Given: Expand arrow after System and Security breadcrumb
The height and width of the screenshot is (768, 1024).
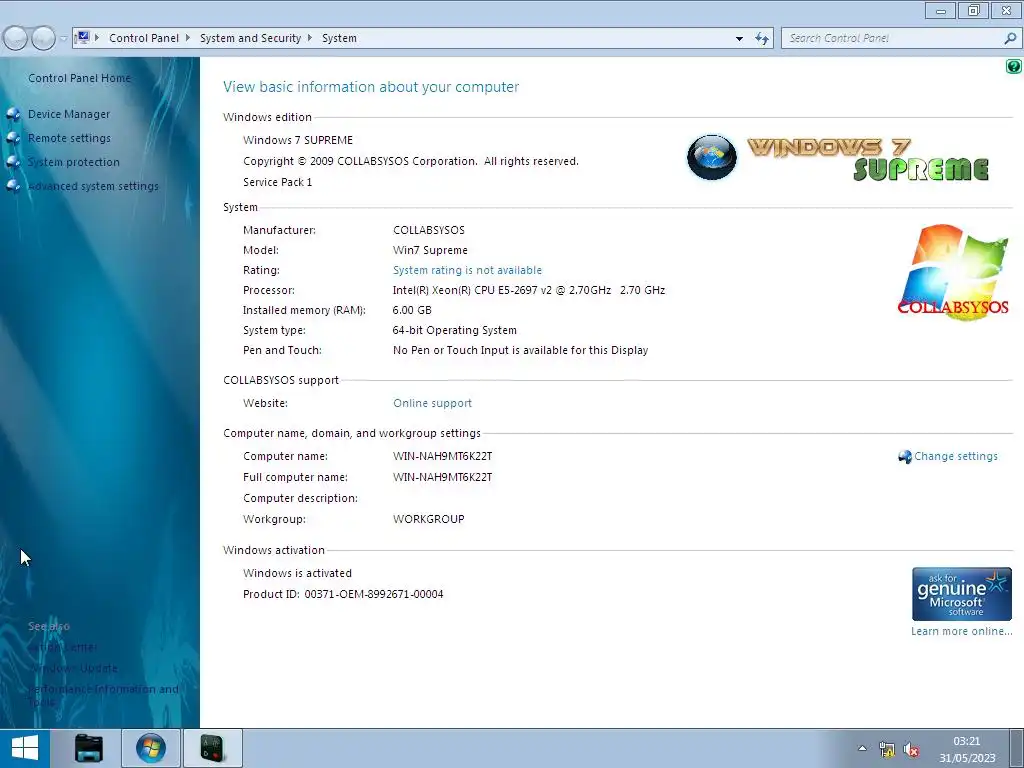Looking at the screenshot, I should pos(310,38).
